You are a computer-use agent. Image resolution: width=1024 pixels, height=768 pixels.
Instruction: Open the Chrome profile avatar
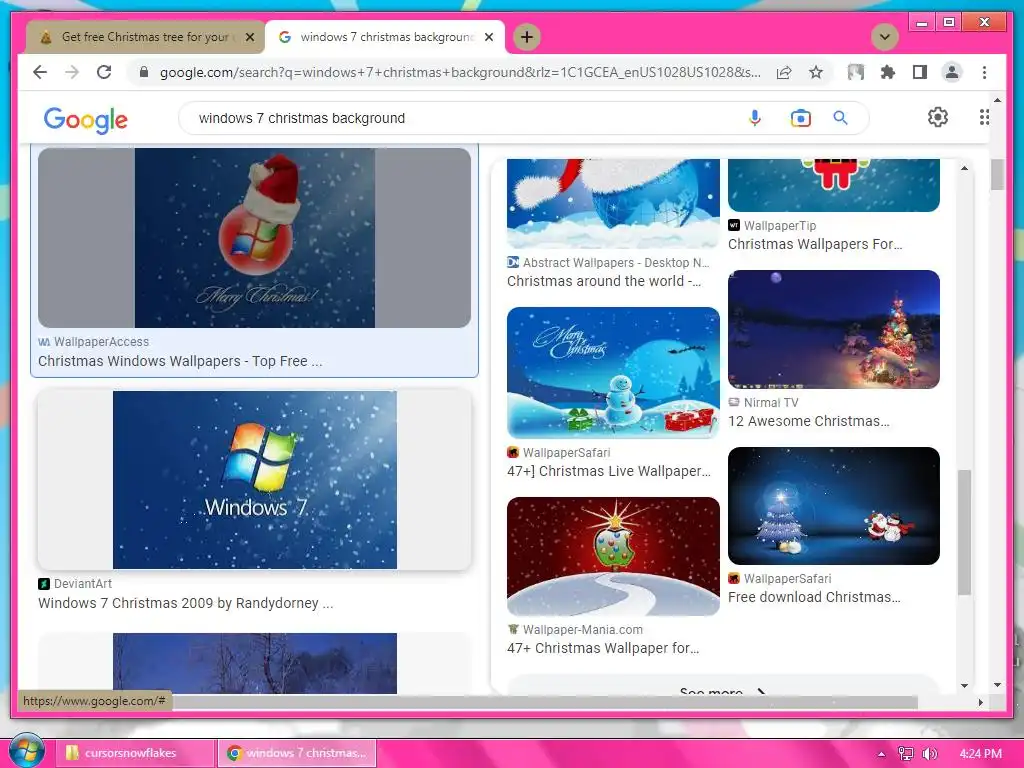point(952,72)
